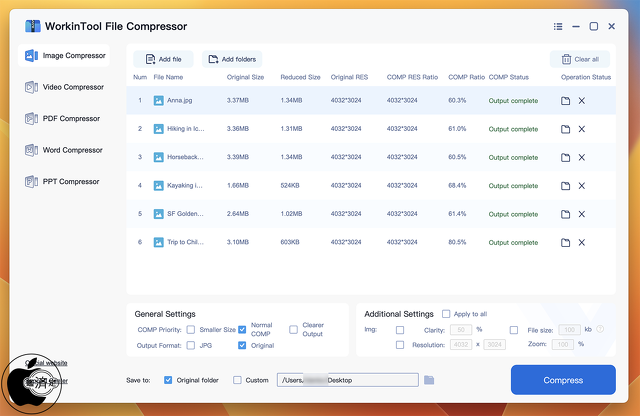The height and width of the screenshot is (416, 640).
Task: Remove SF Golden file with X icon
Action: pyautogui.click(x=582, y=214)
